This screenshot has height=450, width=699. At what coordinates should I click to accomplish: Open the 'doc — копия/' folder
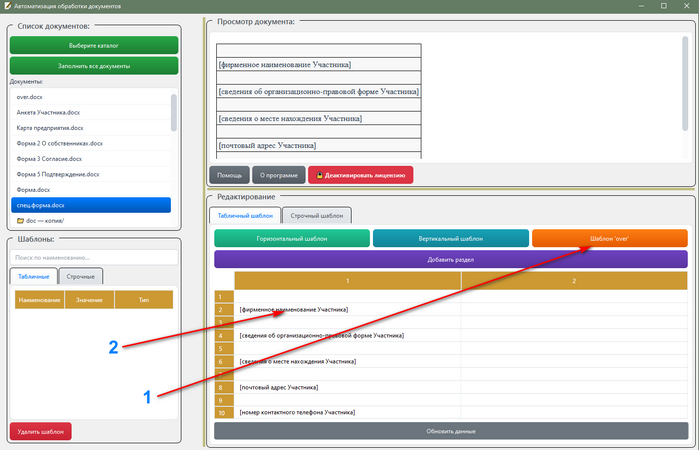tap(90, 220)
